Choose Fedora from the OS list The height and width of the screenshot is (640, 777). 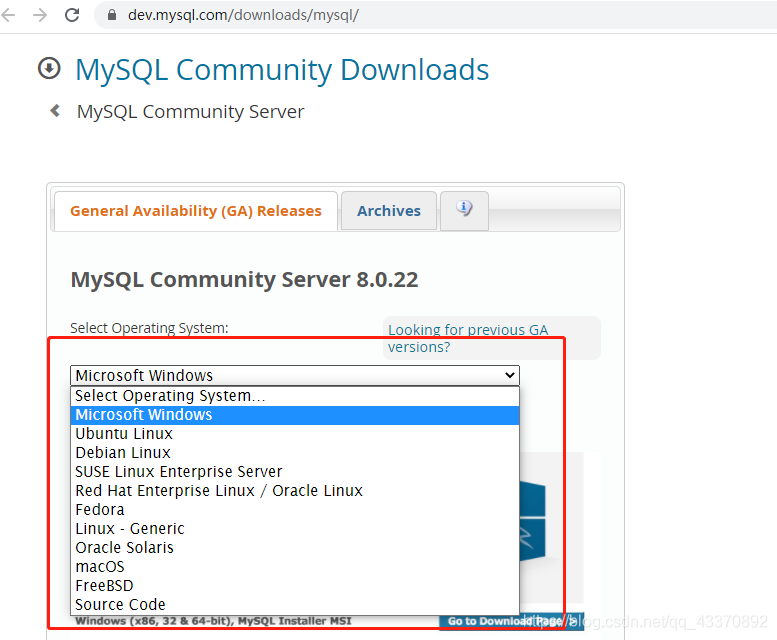(295, 510)
